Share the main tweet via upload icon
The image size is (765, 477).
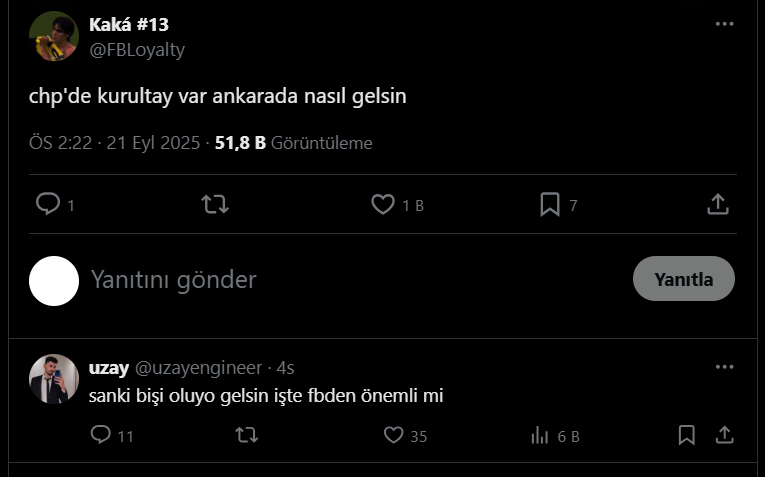point(718,204)
